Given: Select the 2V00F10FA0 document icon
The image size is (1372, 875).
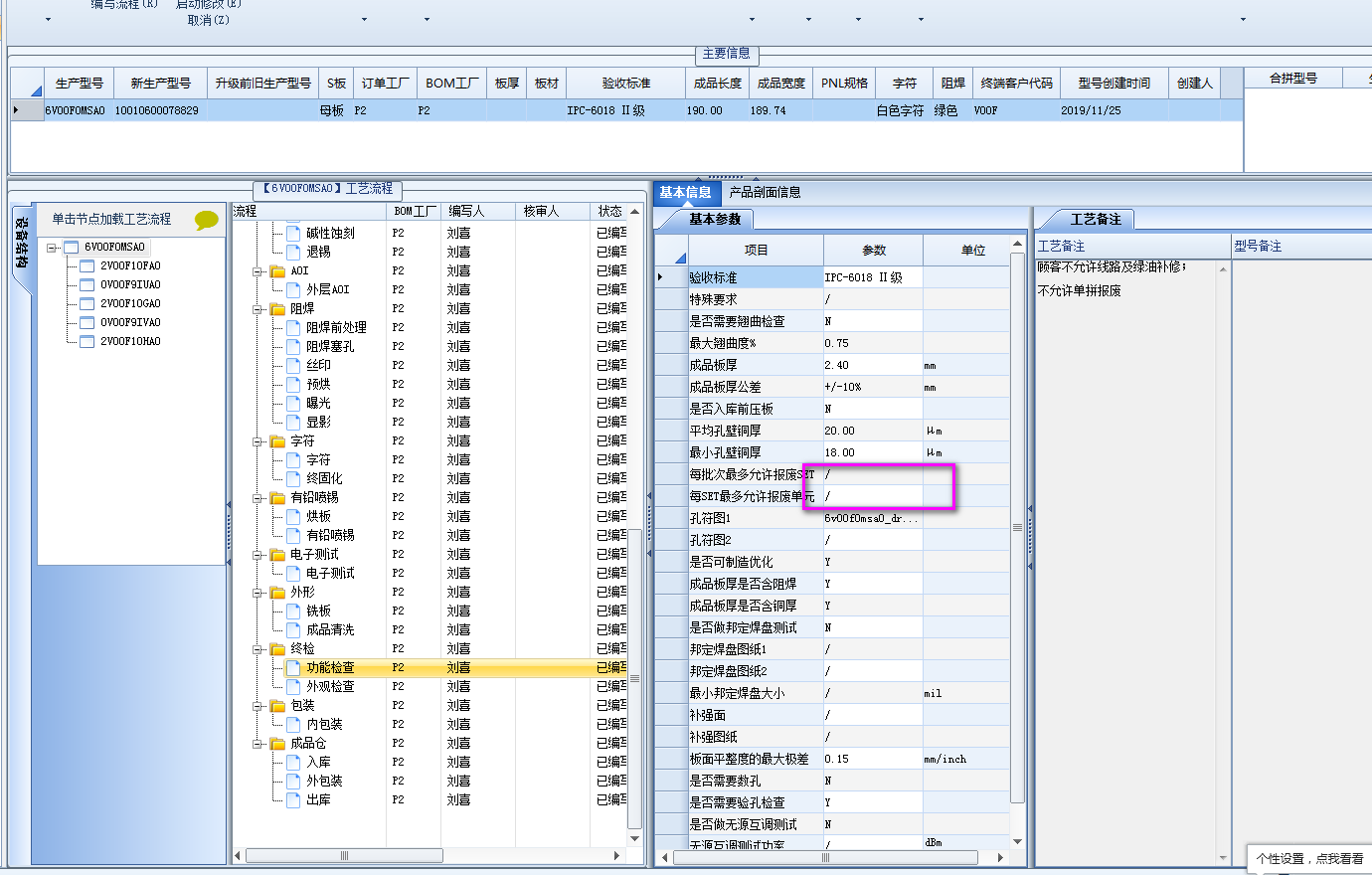Looking at the screenshot, I should (x=87, y=265).
